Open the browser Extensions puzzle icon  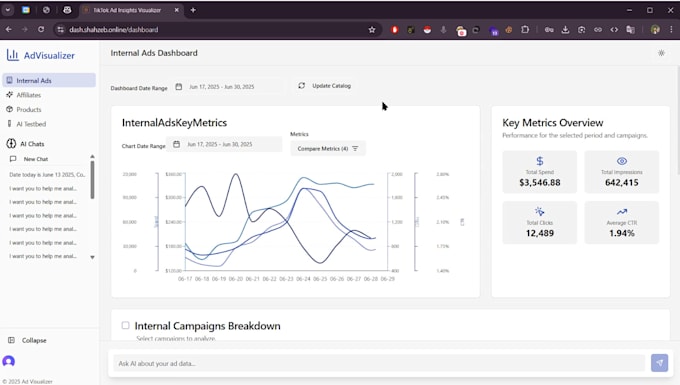coord(525,29)
